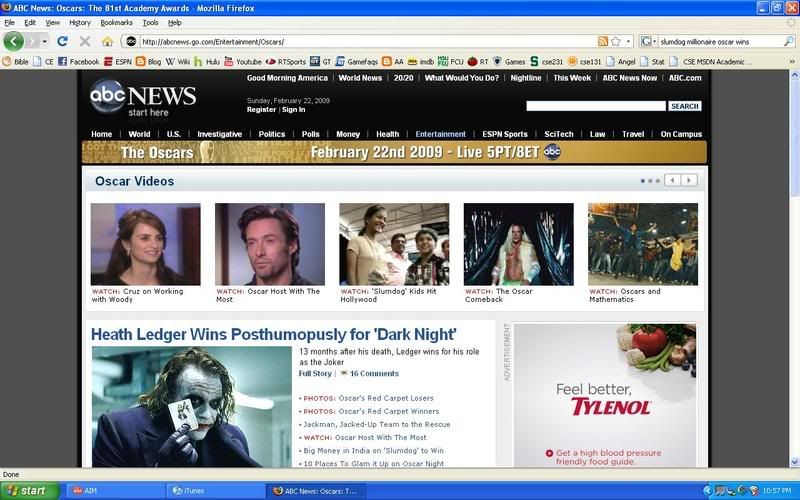The image size is (800, 500).
Task: Open the Entertainment section tab
Action: pyautogui.click(x=440, y=134)
